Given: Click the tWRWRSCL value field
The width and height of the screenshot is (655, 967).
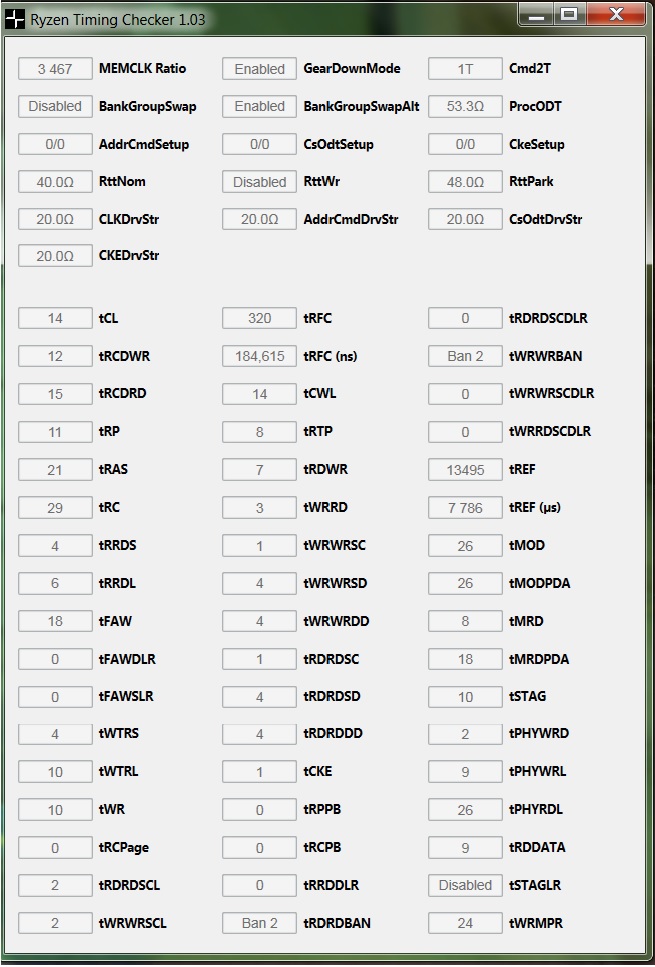Looking at the screenshot, I should [x=55, y=923].
